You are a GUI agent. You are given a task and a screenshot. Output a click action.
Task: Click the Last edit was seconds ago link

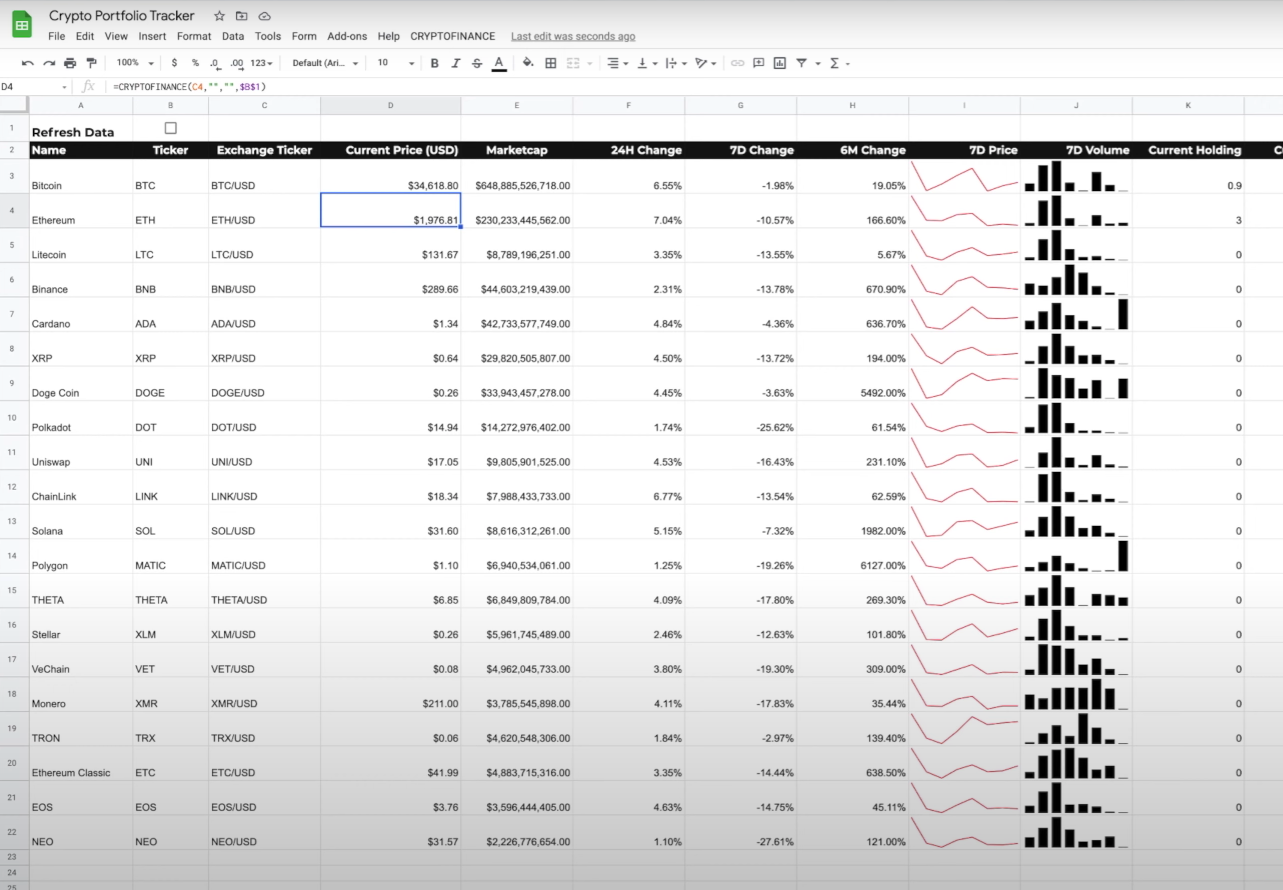point(573,36)
